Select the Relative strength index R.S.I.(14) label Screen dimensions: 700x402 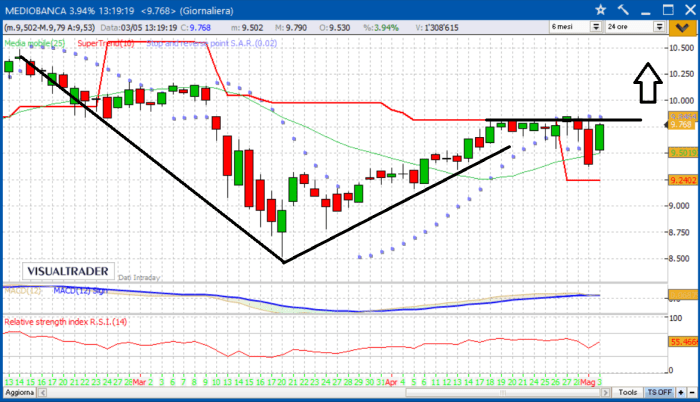[x=66, y=322]
